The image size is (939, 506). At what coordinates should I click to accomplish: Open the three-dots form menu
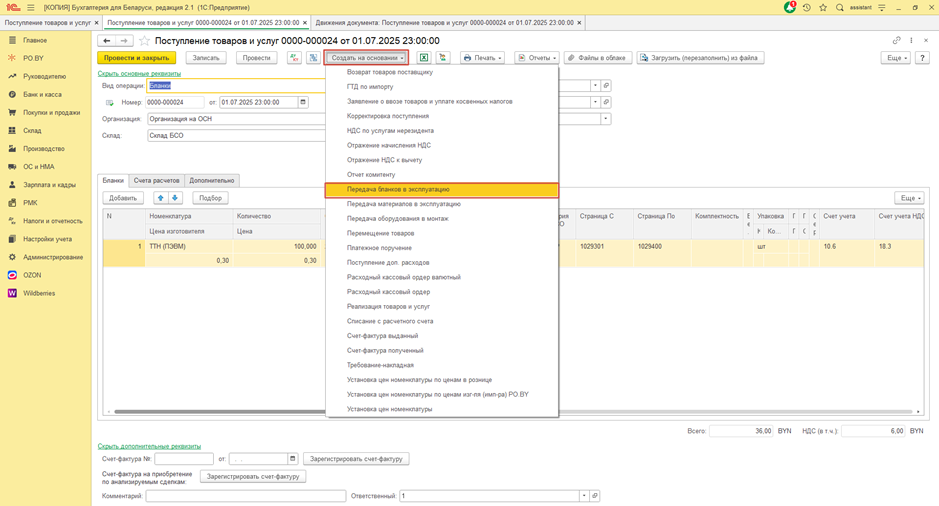pyautogui.click(x=911, y=41)
